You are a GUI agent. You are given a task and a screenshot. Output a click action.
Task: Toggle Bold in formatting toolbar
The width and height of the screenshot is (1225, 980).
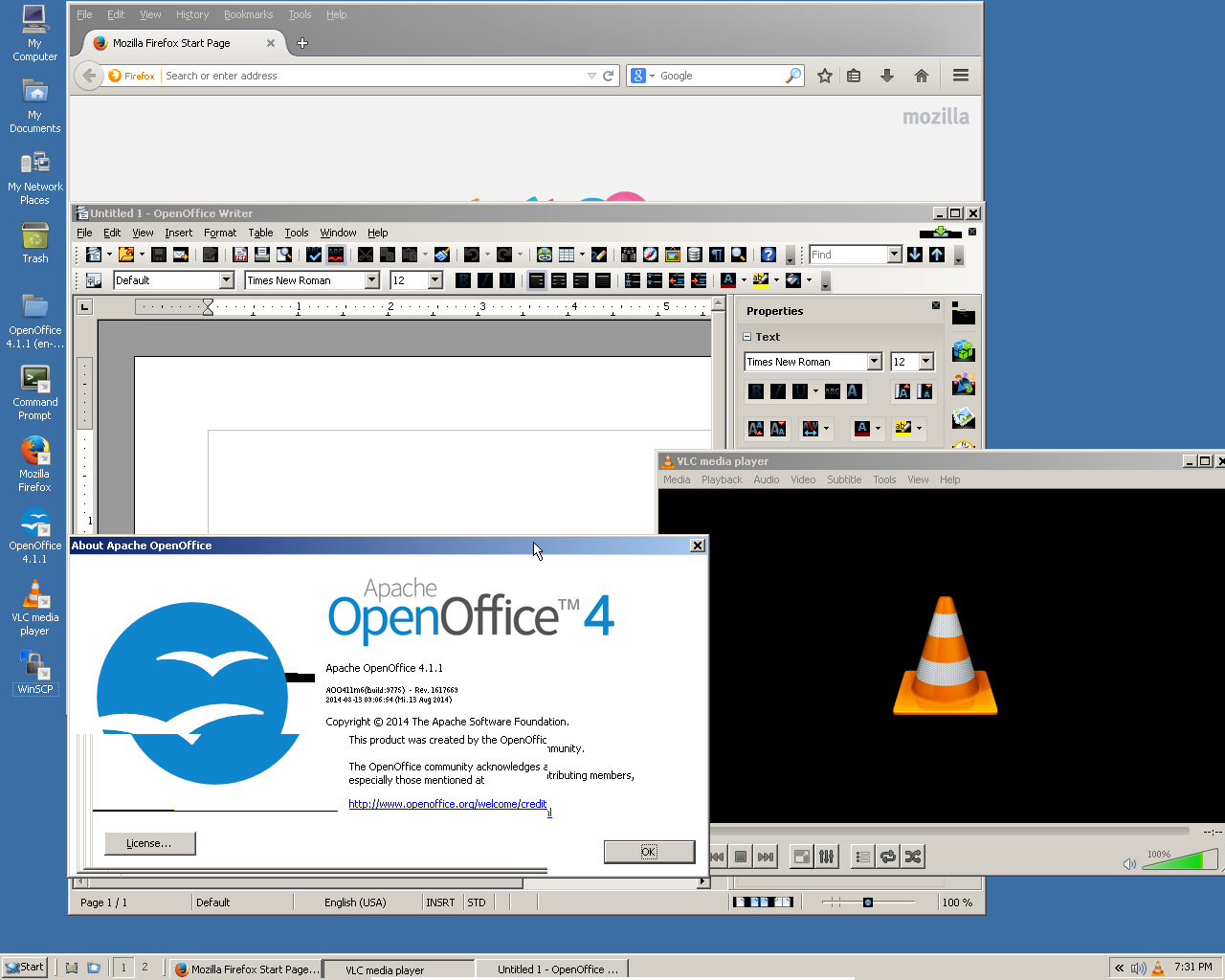click(463, 280)
